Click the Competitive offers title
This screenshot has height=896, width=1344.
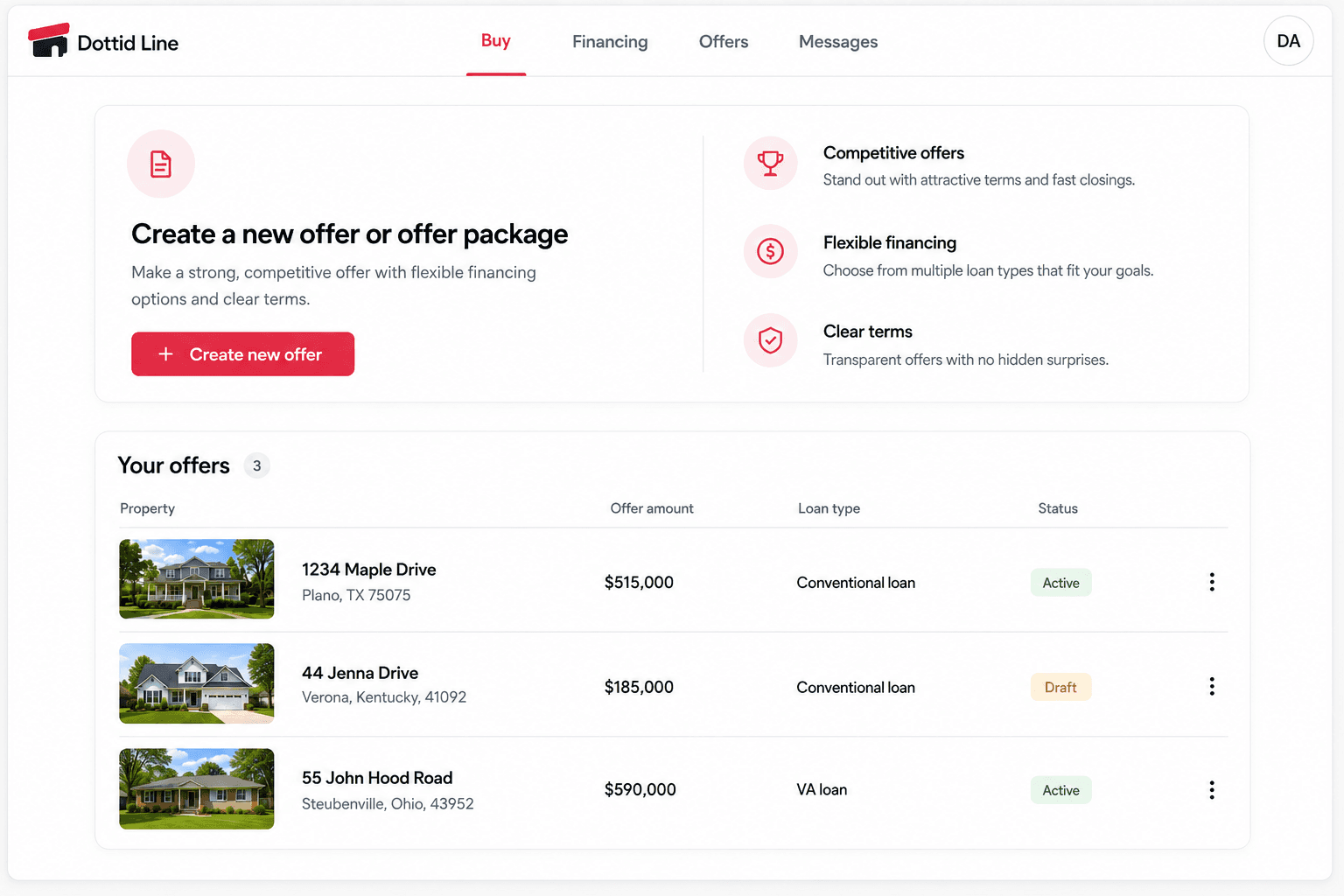[893, 153]
